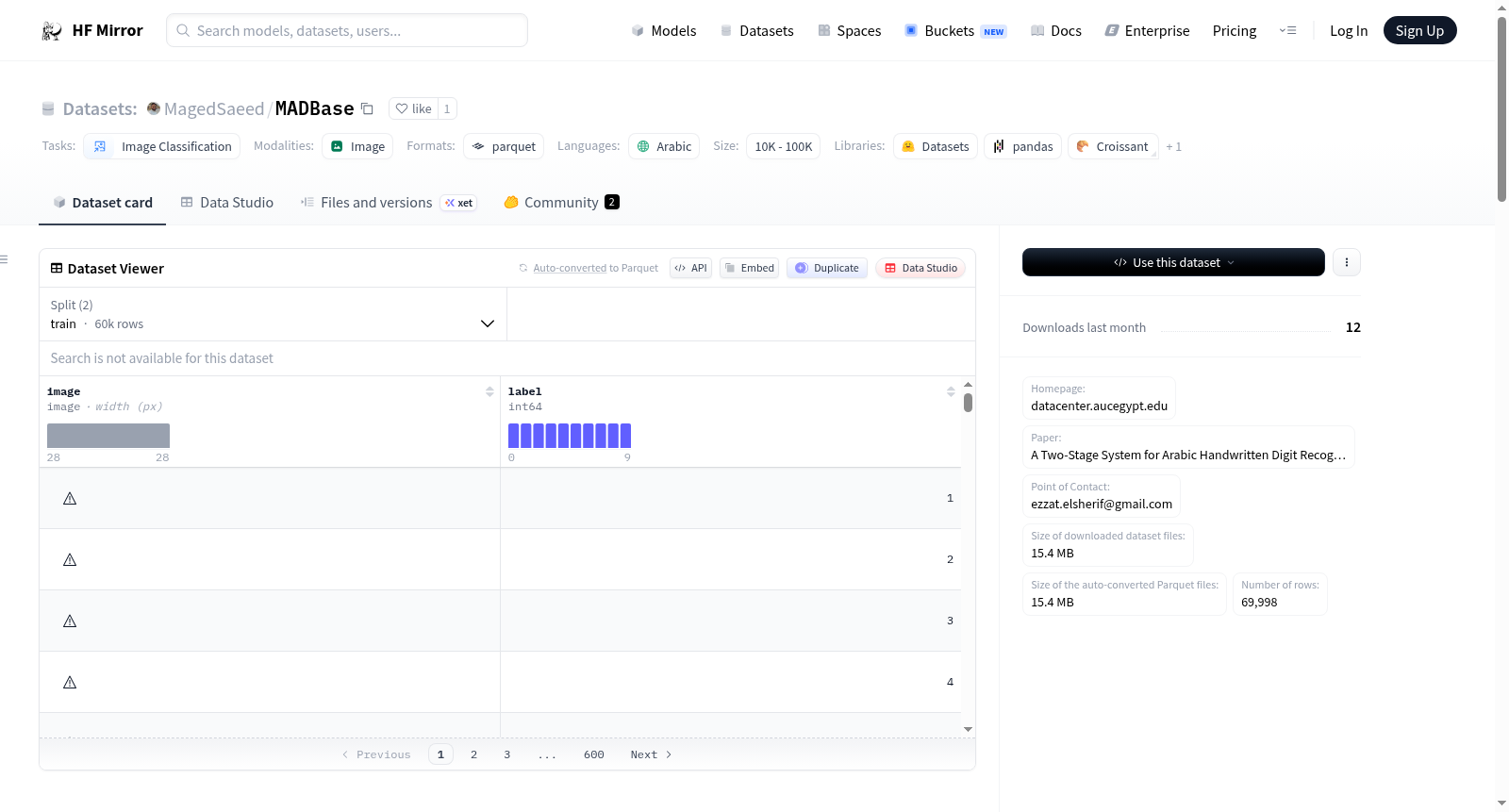
Task: Open the Models menu
Action: click(x=664, y=31)
